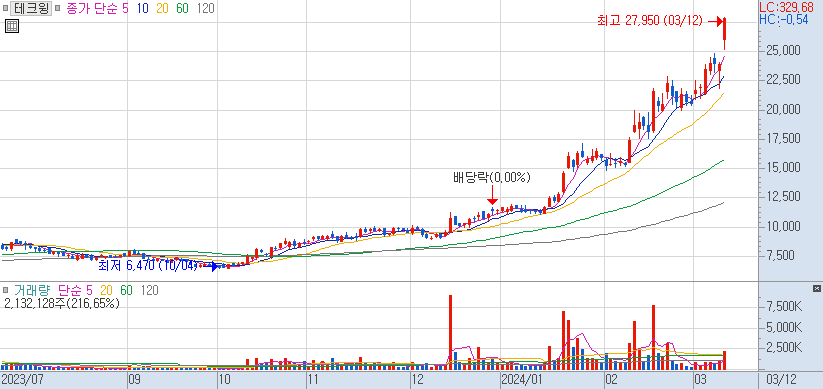Click the 2,500K volume axis label
The height and width of the screenshot is (389, 823).
(x=784, y=349)
